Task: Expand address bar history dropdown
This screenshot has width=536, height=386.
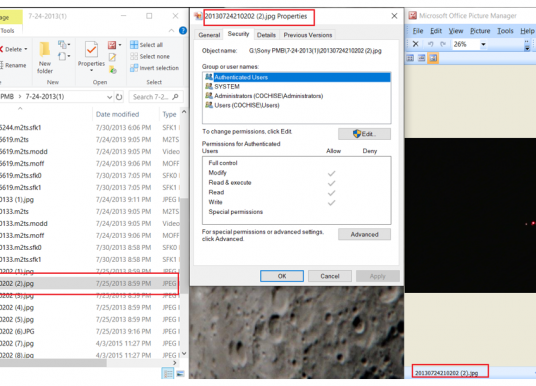Action: click(109, 97)
